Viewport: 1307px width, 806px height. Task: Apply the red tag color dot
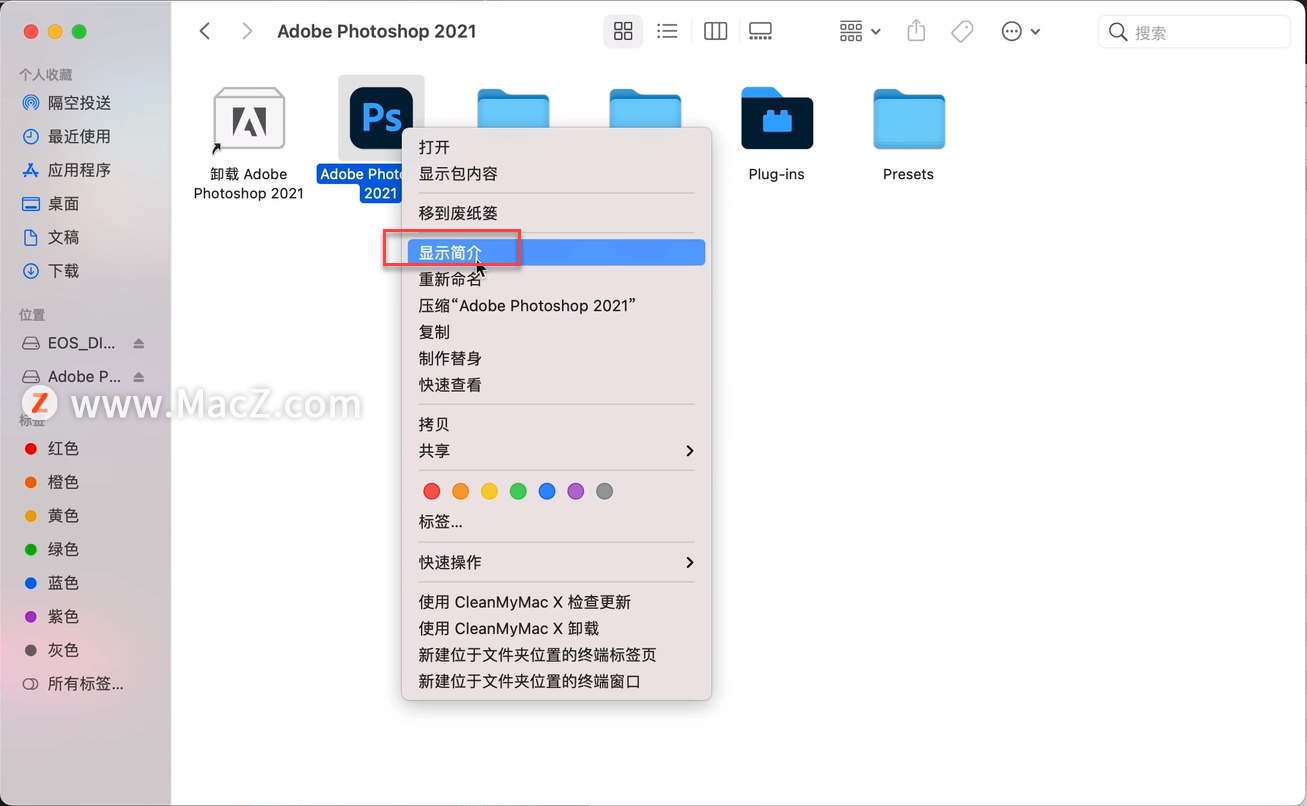pos(432,491)
